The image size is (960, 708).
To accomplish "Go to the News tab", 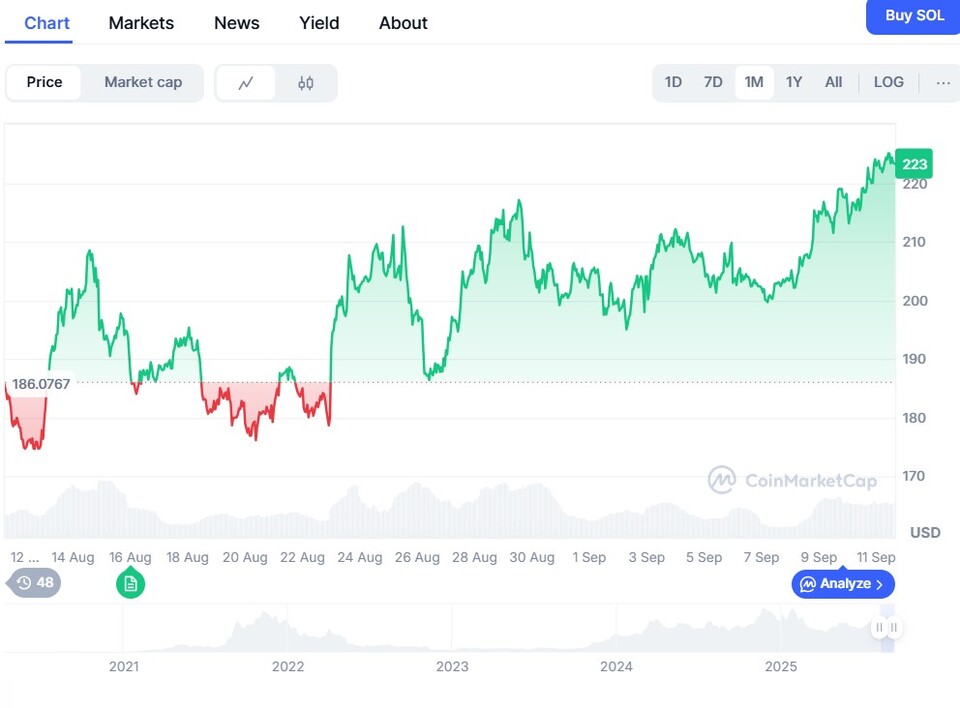I will click(x=237, y=23).
